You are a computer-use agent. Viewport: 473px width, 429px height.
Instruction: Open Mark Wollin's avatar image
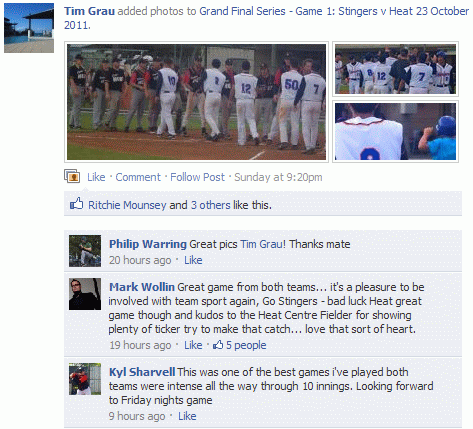[85, 294]
